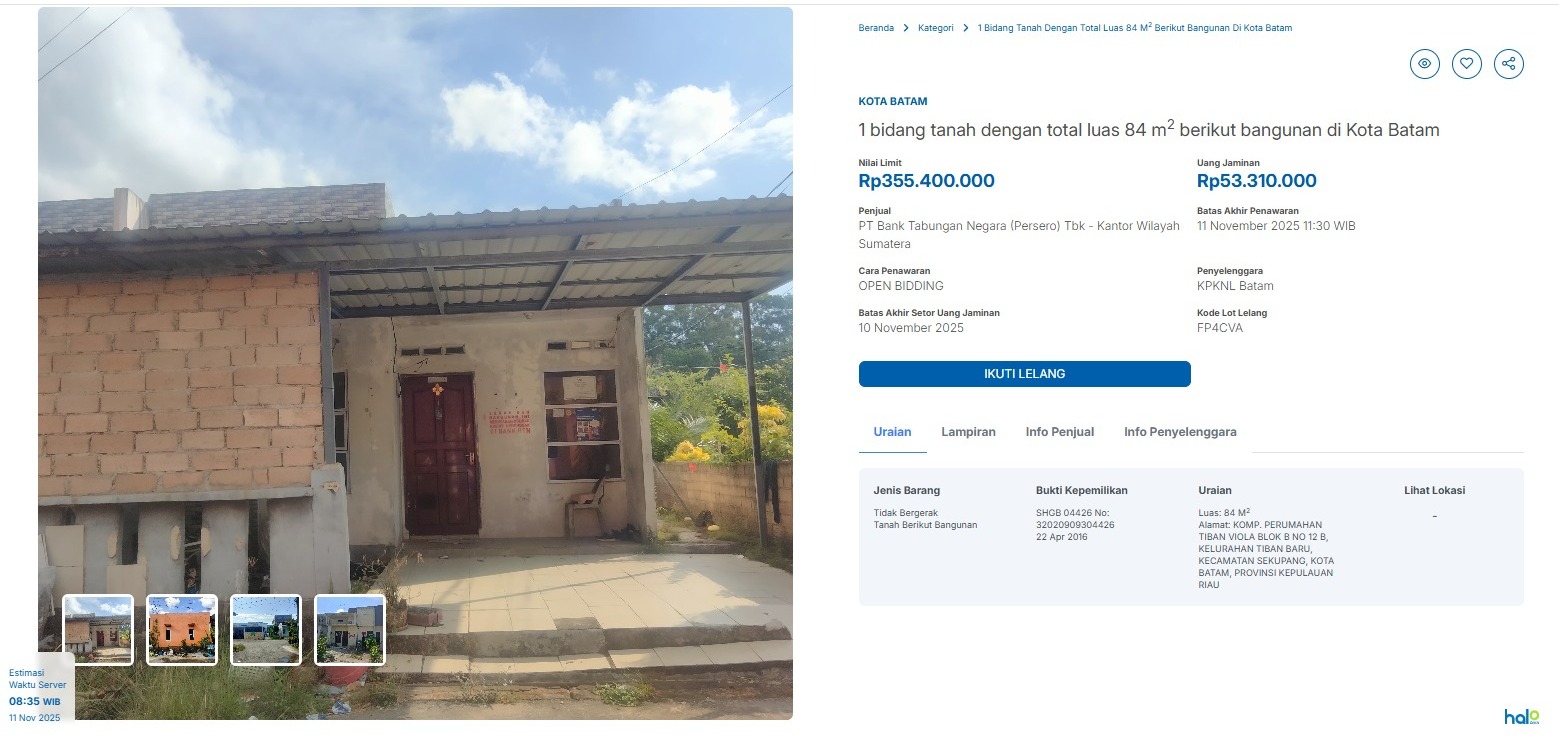The width and height of the screenshot is (1559, 741).
Task: Select fourth thumbnail of neighboring houses
Action: 350,630
